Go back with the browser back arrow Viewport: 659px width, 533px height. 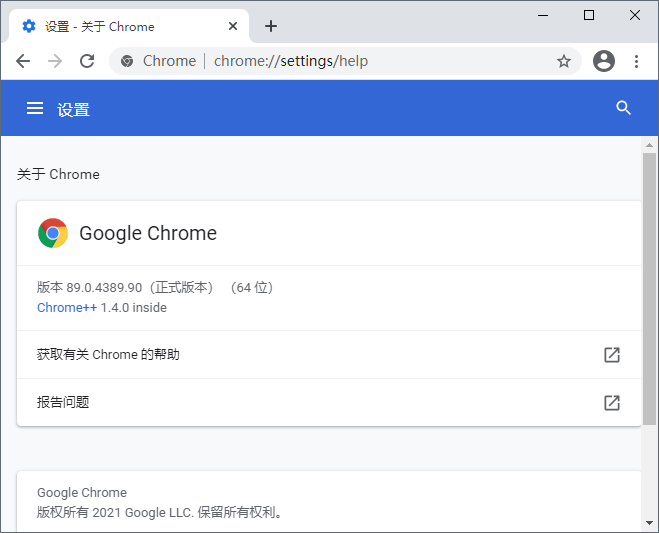(x=23, y=61)
